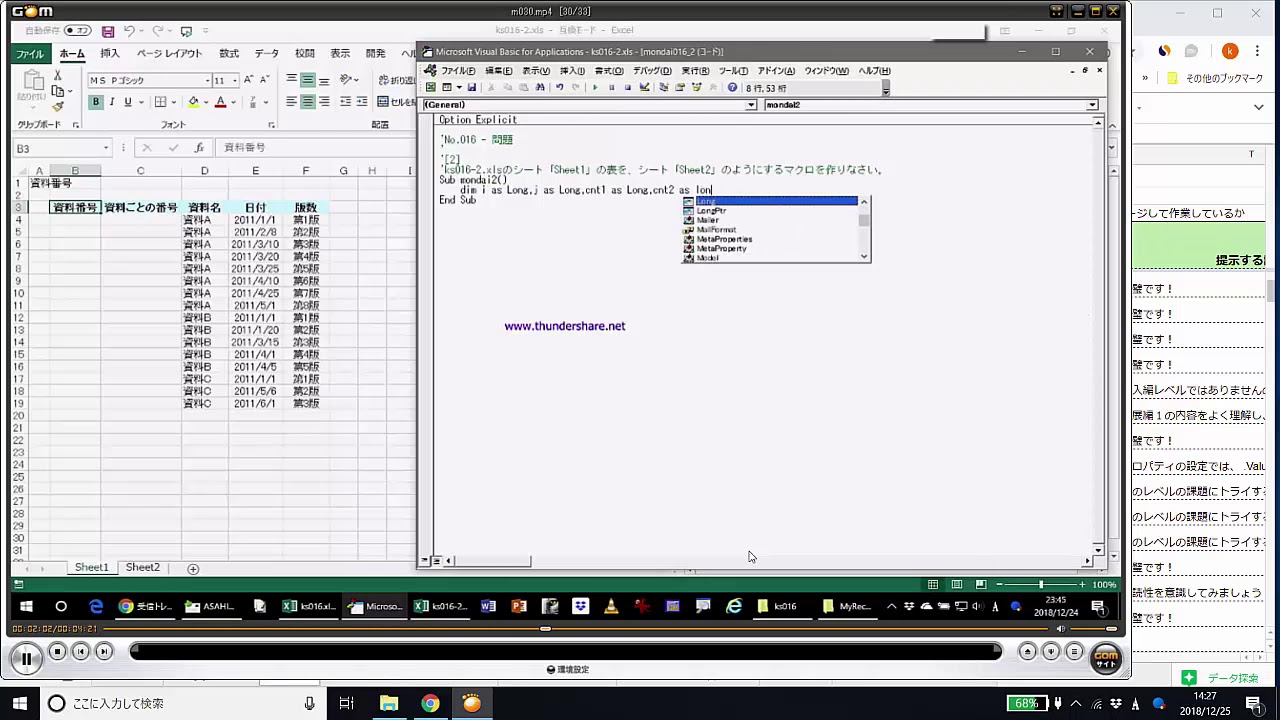Click the insert function fx icon
Screen dimensions: 1280x720
coord(199,148)
